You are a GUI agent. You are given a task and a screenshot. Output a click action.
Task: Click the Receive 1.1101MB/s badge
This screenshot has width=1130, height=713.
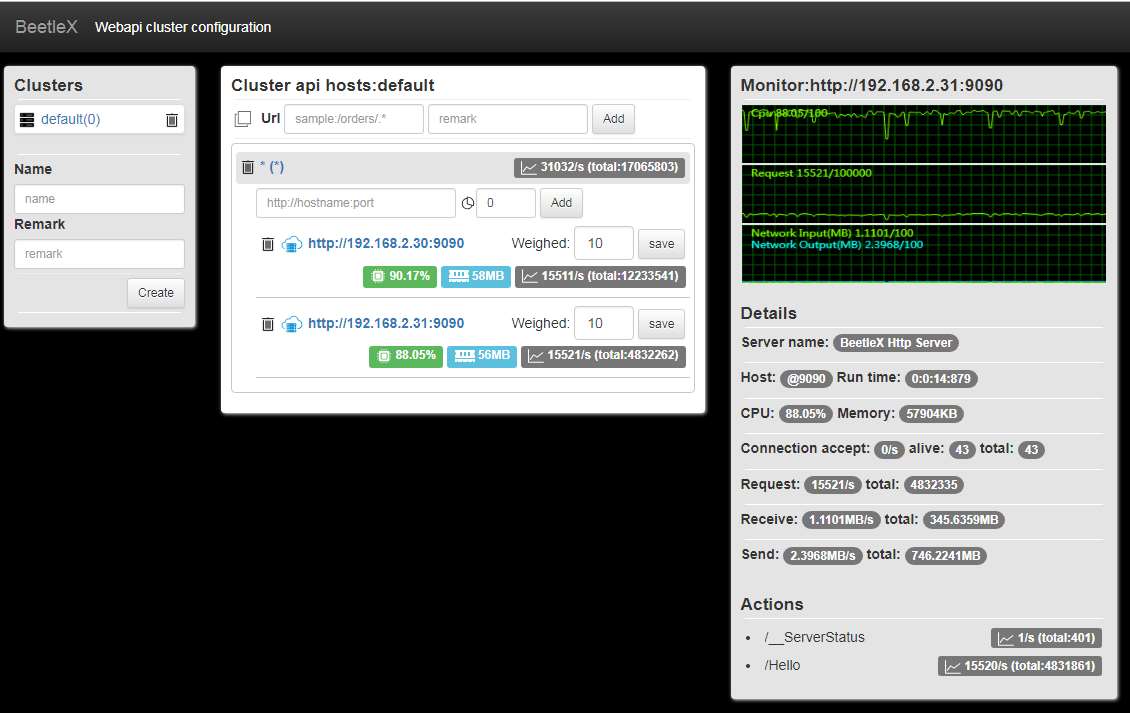coord(841,520)
